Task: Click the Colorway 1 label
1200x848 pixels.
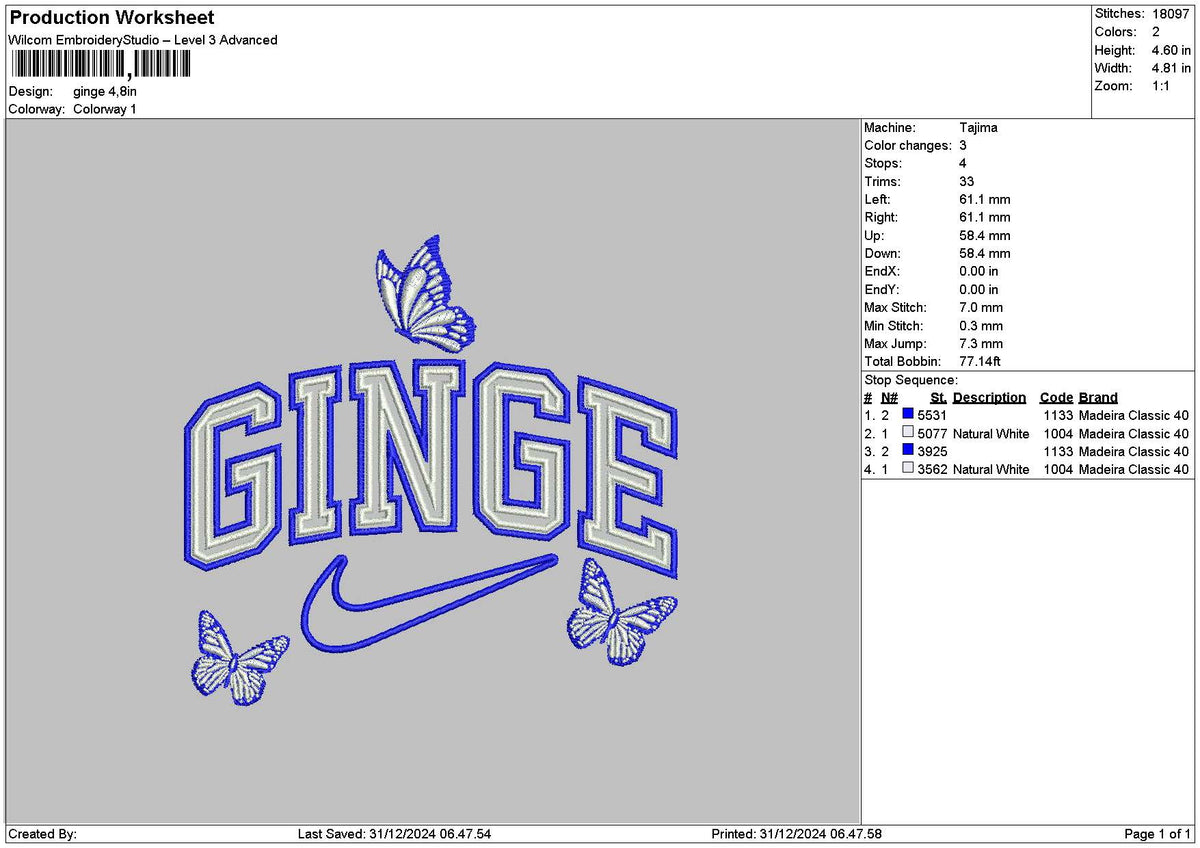Action: 106,109
